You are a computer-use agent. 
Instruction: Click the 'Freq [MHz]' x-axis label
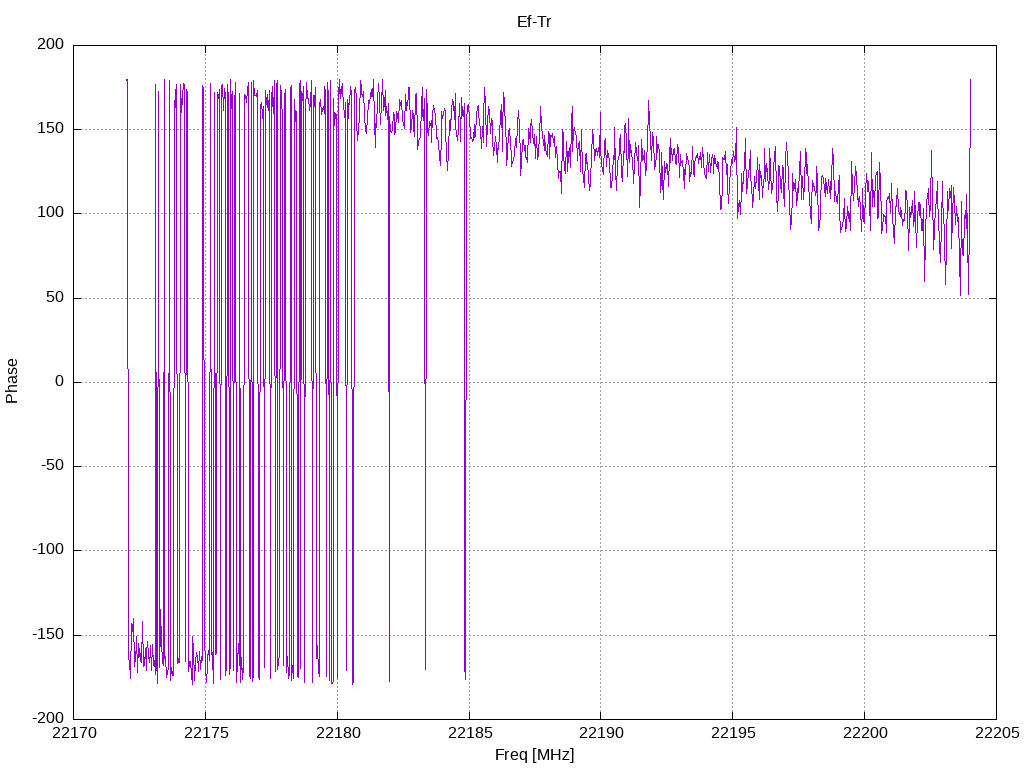(534, 754)
